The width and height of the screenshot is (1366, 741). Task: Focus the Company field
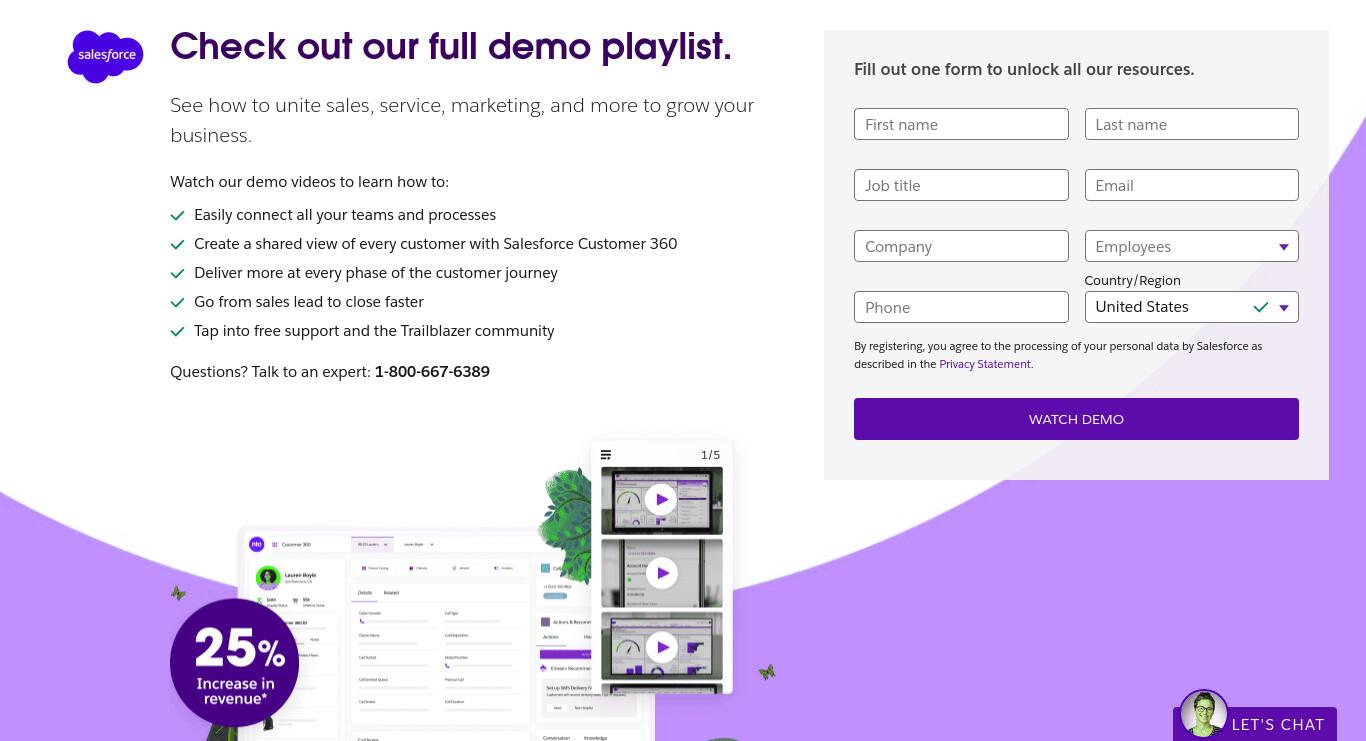click(x=961, y=246)
